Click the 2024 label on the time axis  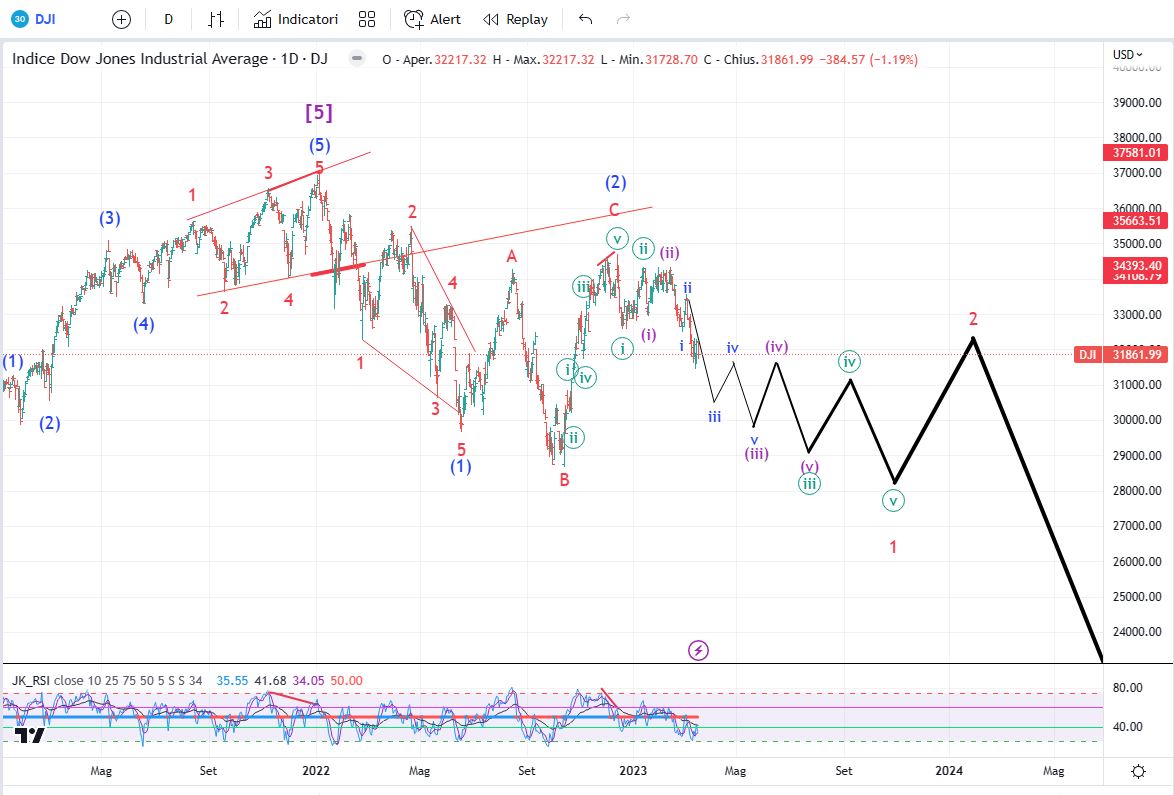tap(949, 770)
